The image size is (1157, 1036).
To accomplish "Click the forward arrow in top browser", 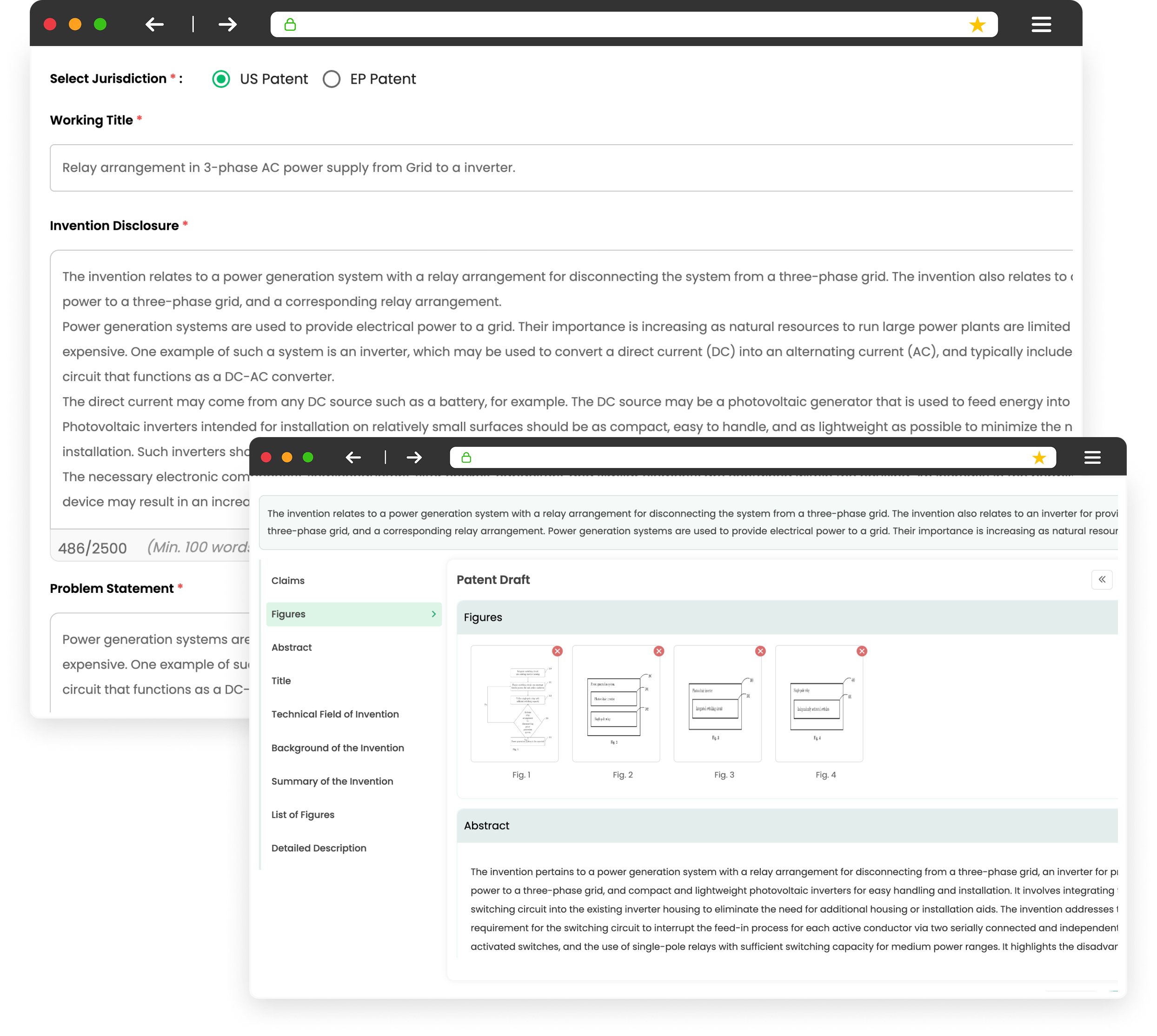I will click(227, 25).
